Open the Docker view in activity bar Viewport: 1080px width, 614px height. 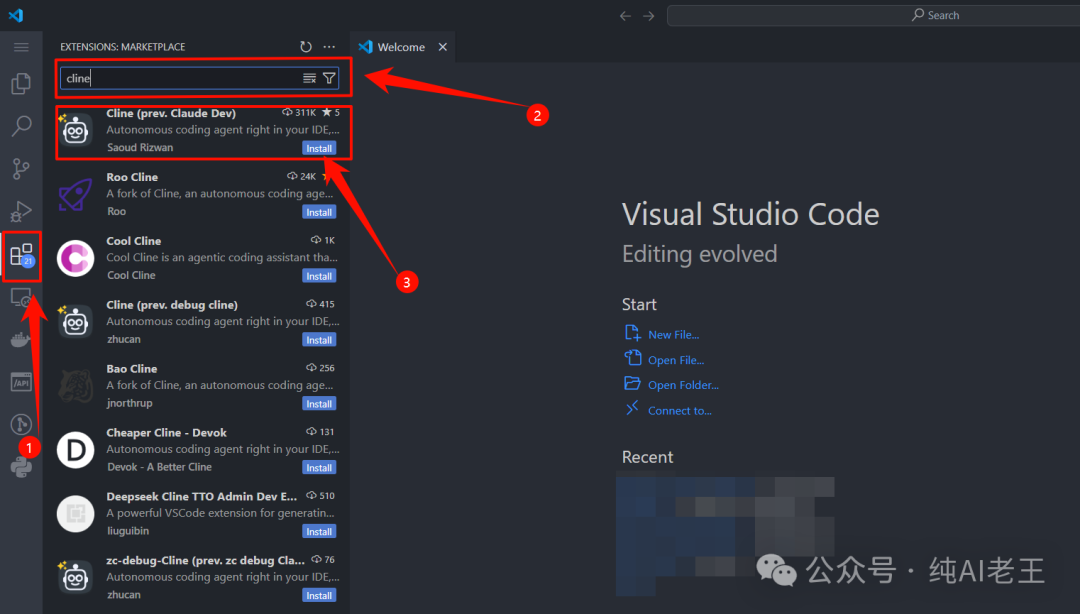21,340
